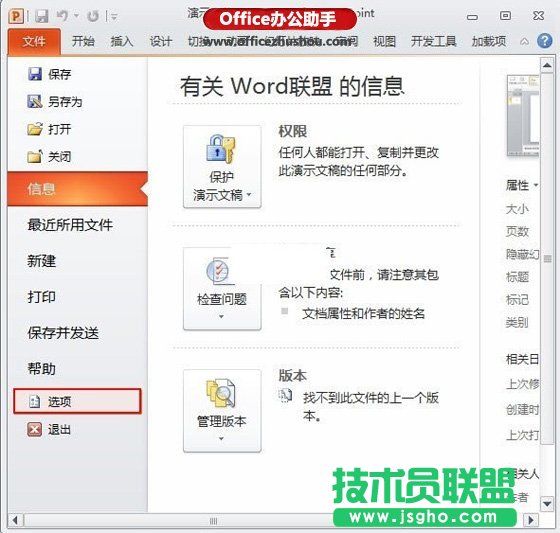Click the vertical scrollbar down arrow
This screenshot has width=560, height=533.
click(547, 504)
